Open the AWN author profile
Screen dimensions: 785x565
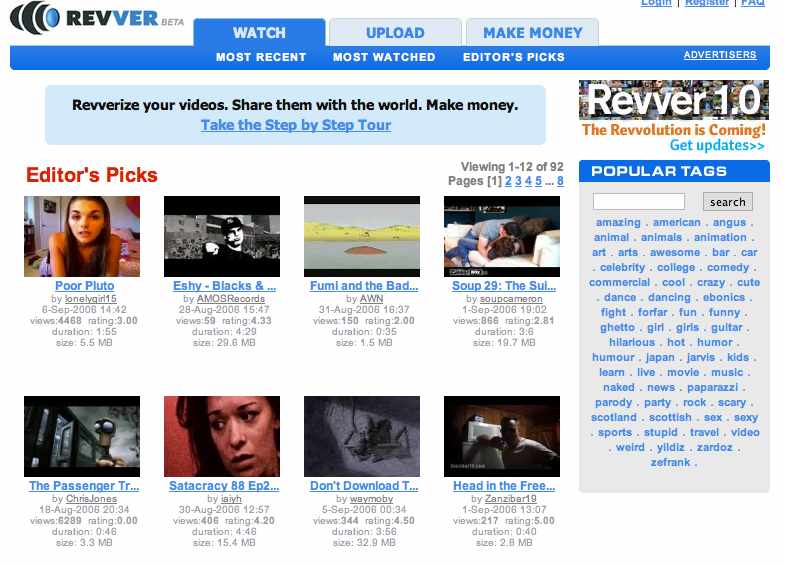coord(371,299)
